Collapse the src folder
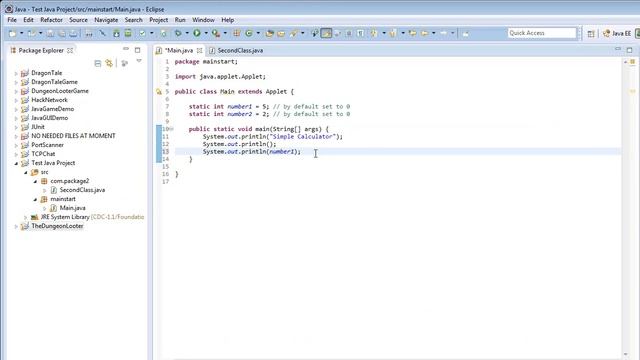 (x=25, y=172)
